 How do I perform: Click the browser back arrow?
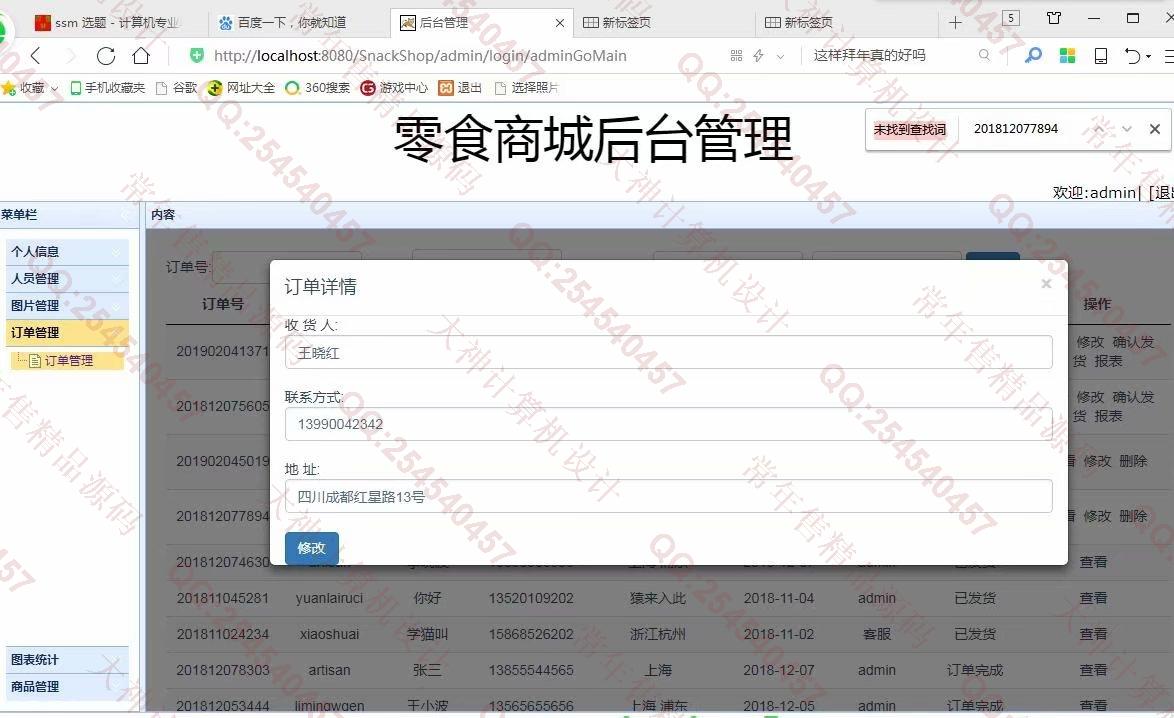point(36,56)
